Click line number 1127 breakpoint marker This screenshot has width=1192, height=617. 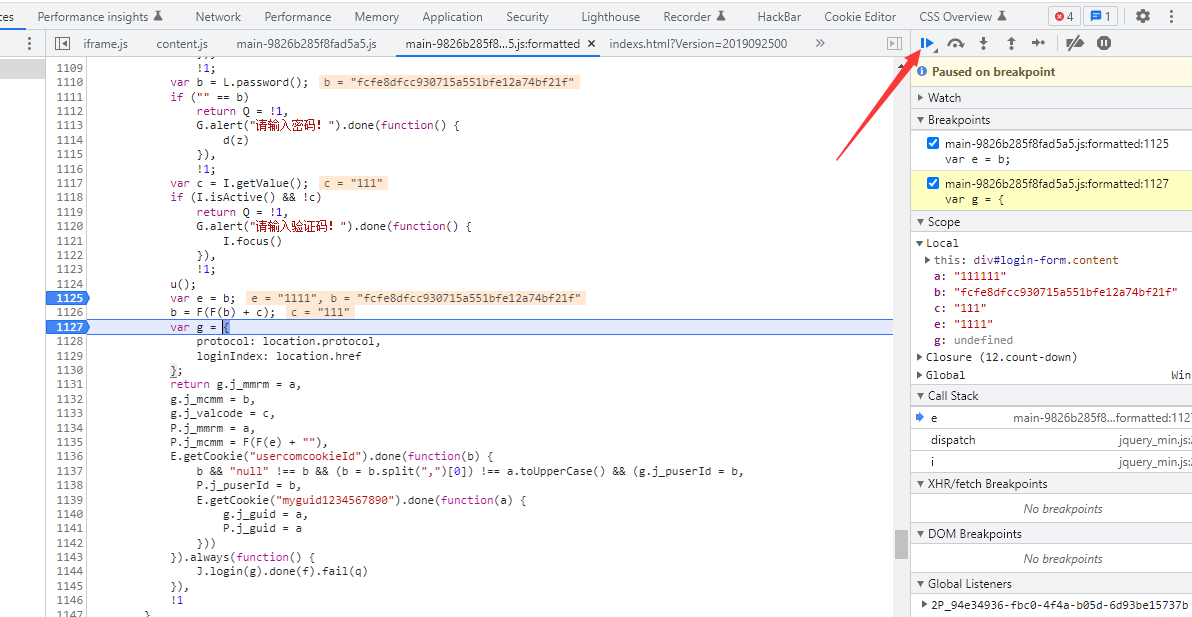coord(68,327)
